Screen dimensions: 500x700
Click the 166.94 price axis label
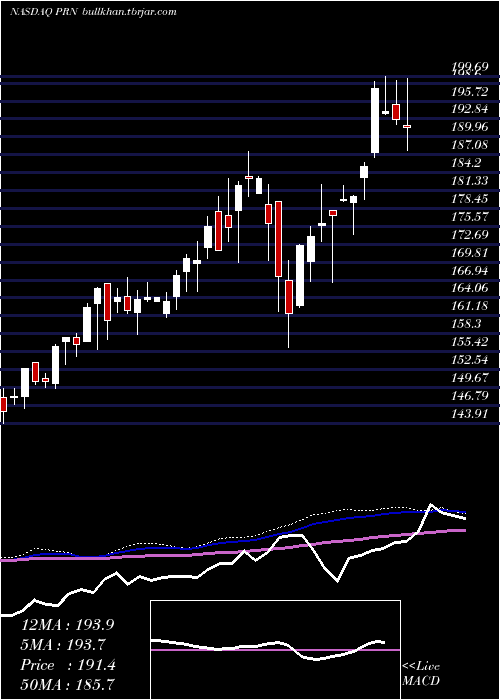click(471, 270)
